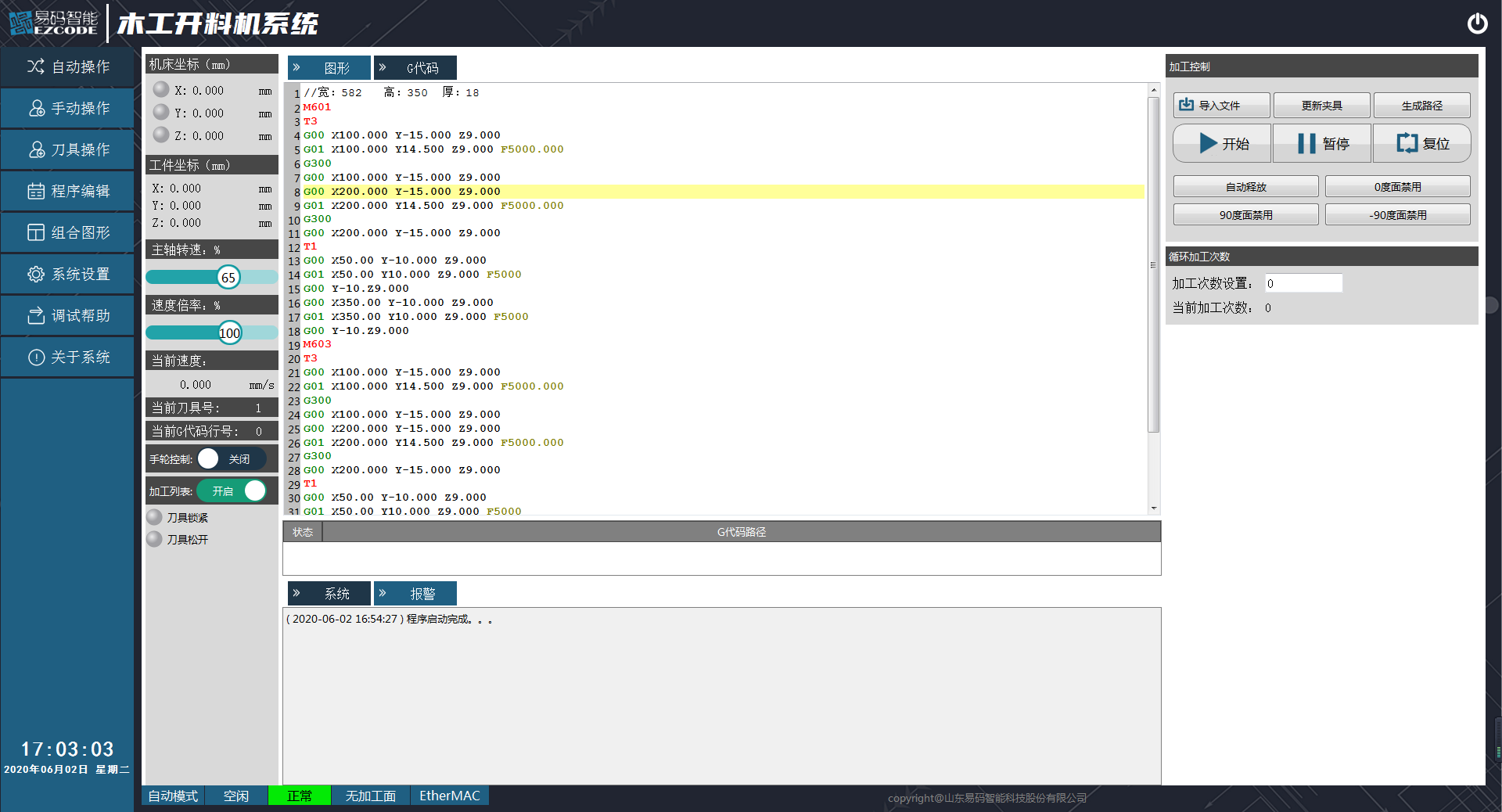This screenshot has height=812, width=1502.
Task: Switch to the 图形 tab
Action: point(329,68)
